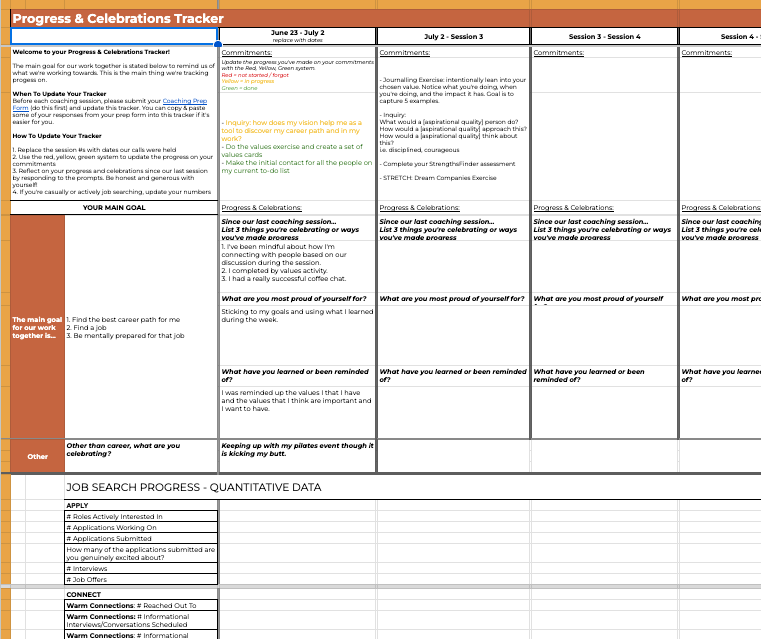
Task: Click 'Commitments:' heading in Session 3 - Session 4 column
Action: click(x=559, y=52)
